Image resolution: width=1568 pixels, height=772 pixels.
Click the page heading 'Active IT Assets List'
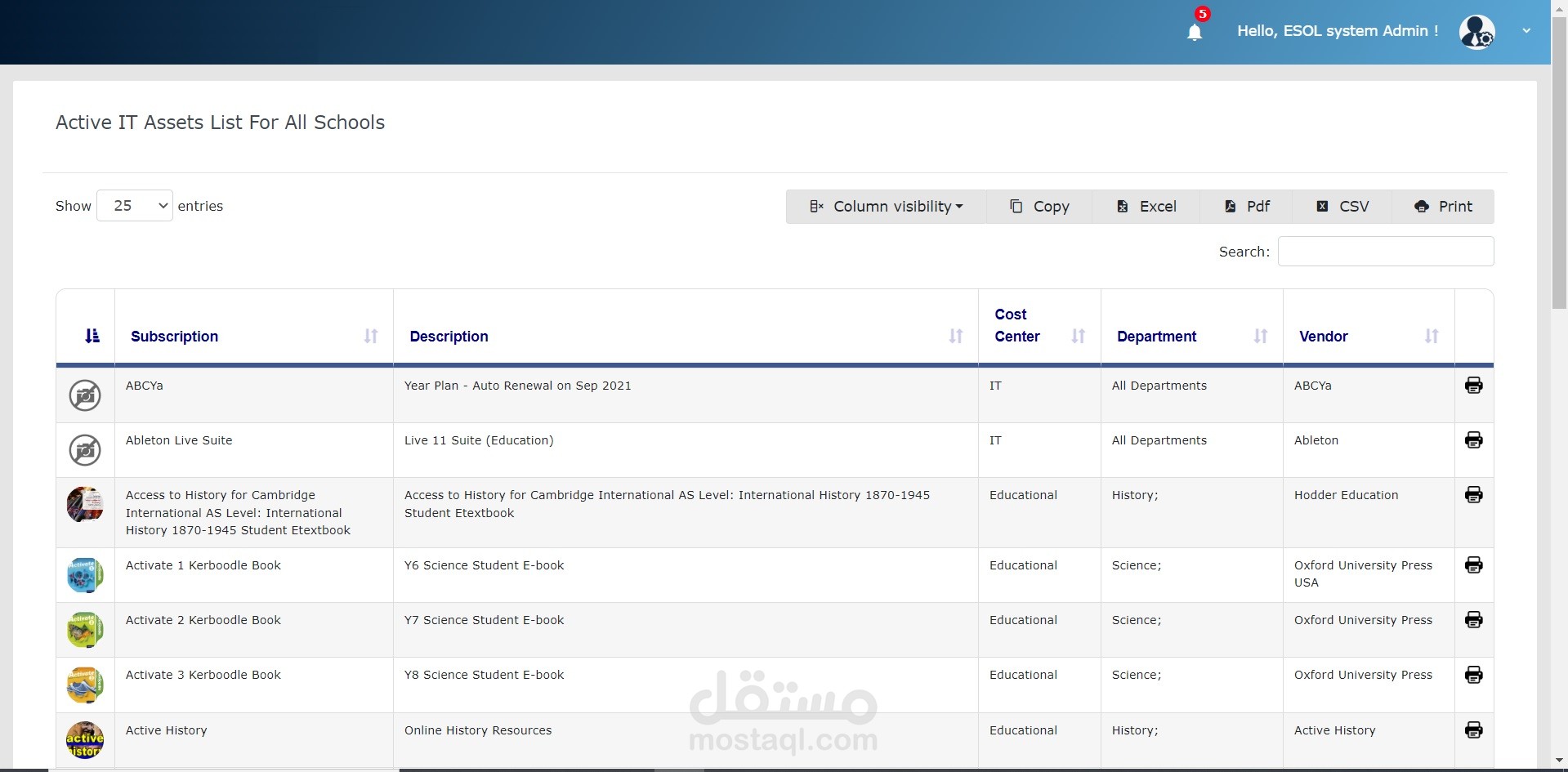[220, 123]
